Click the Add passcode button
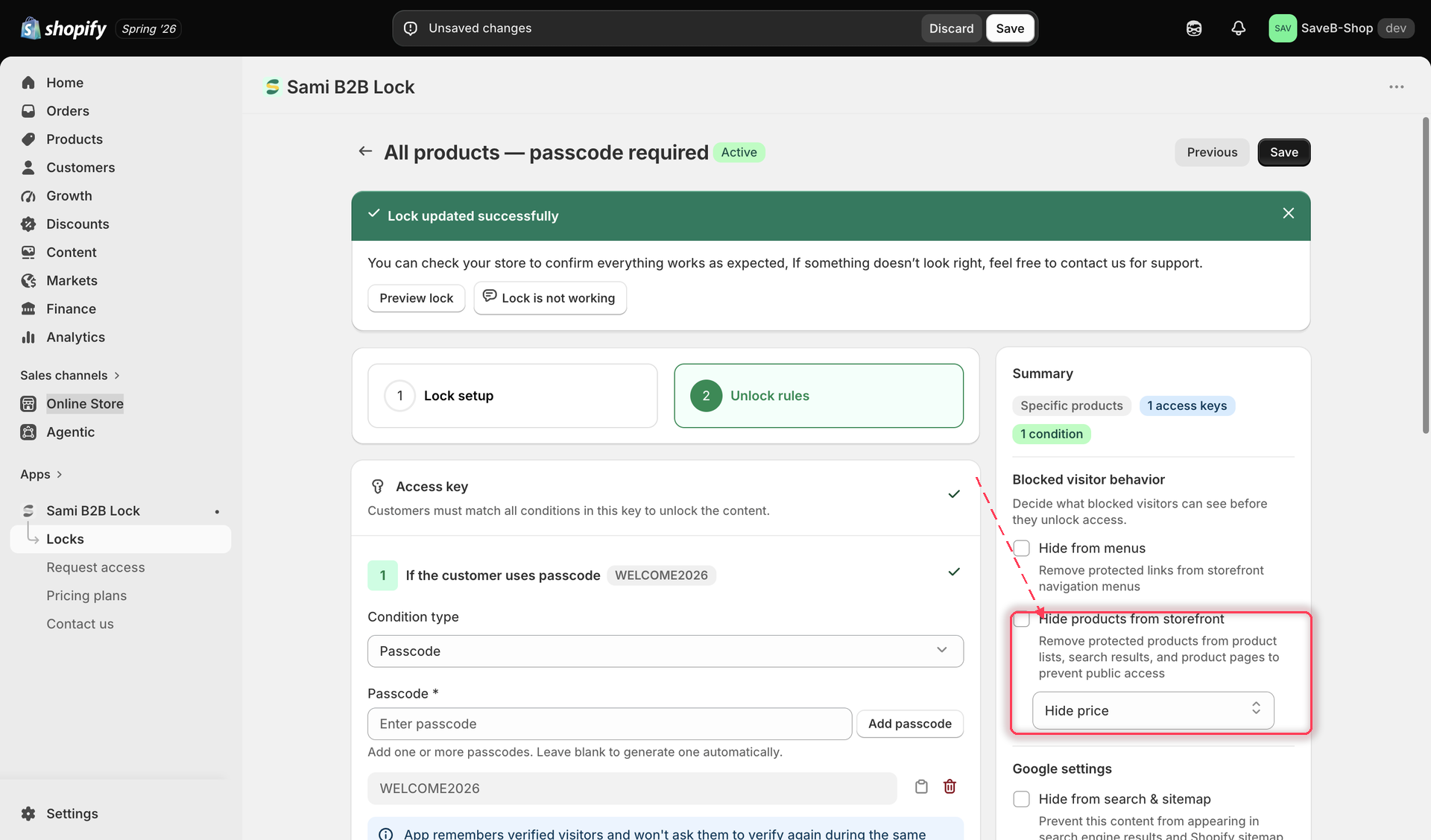 [909, 724]
